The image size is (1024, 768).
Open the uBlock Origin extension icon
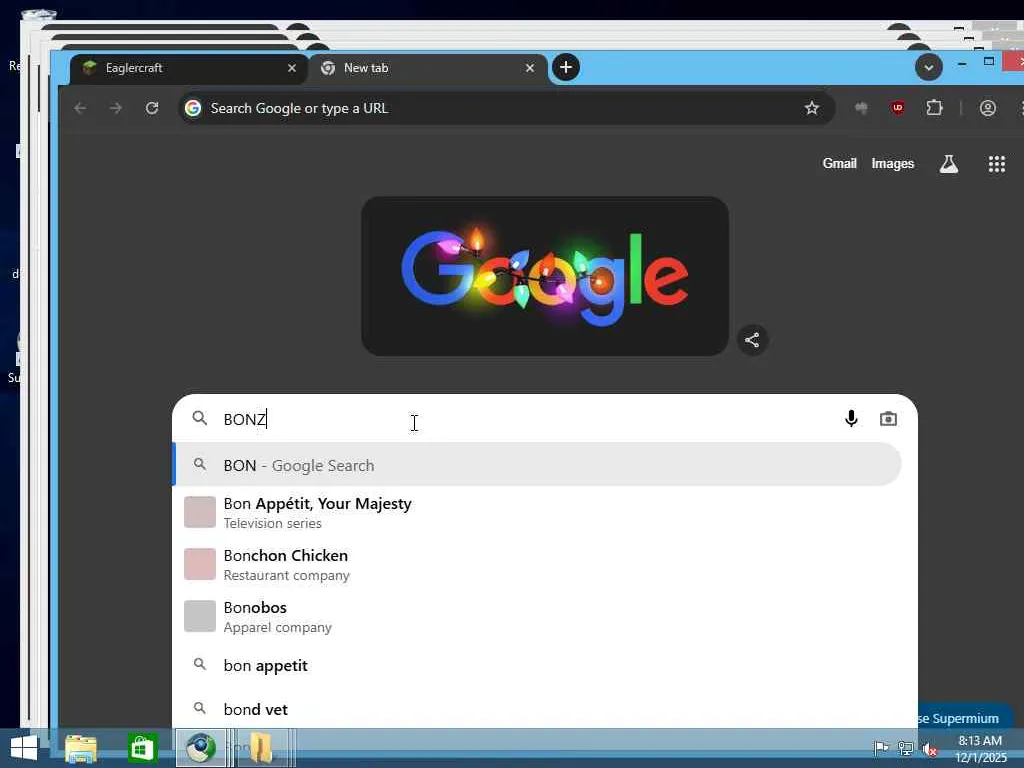click(x=898, y=108)
